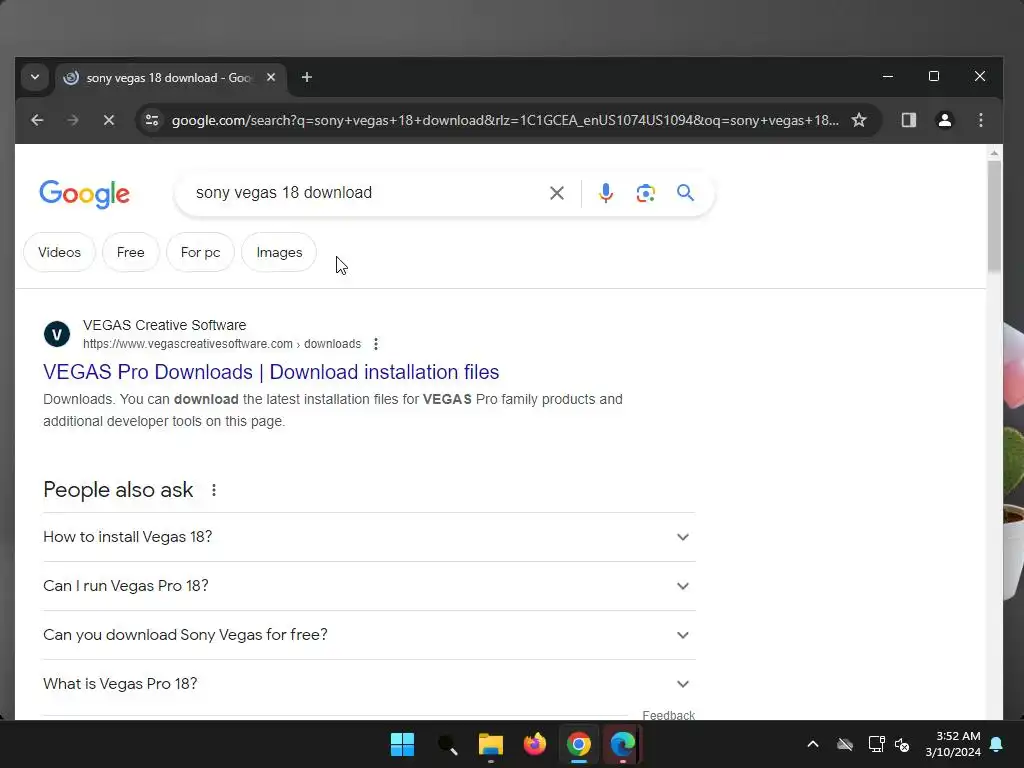Screen dimensions: 1024x768
Task: Expand How to install Vegas 18?
Action: [x=369, y=537]
